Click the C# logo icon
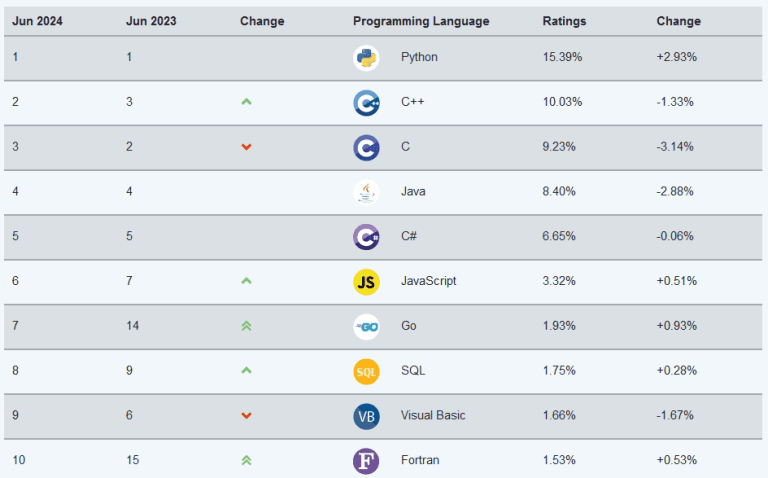768x478 pixels. [x=366, y=237]
